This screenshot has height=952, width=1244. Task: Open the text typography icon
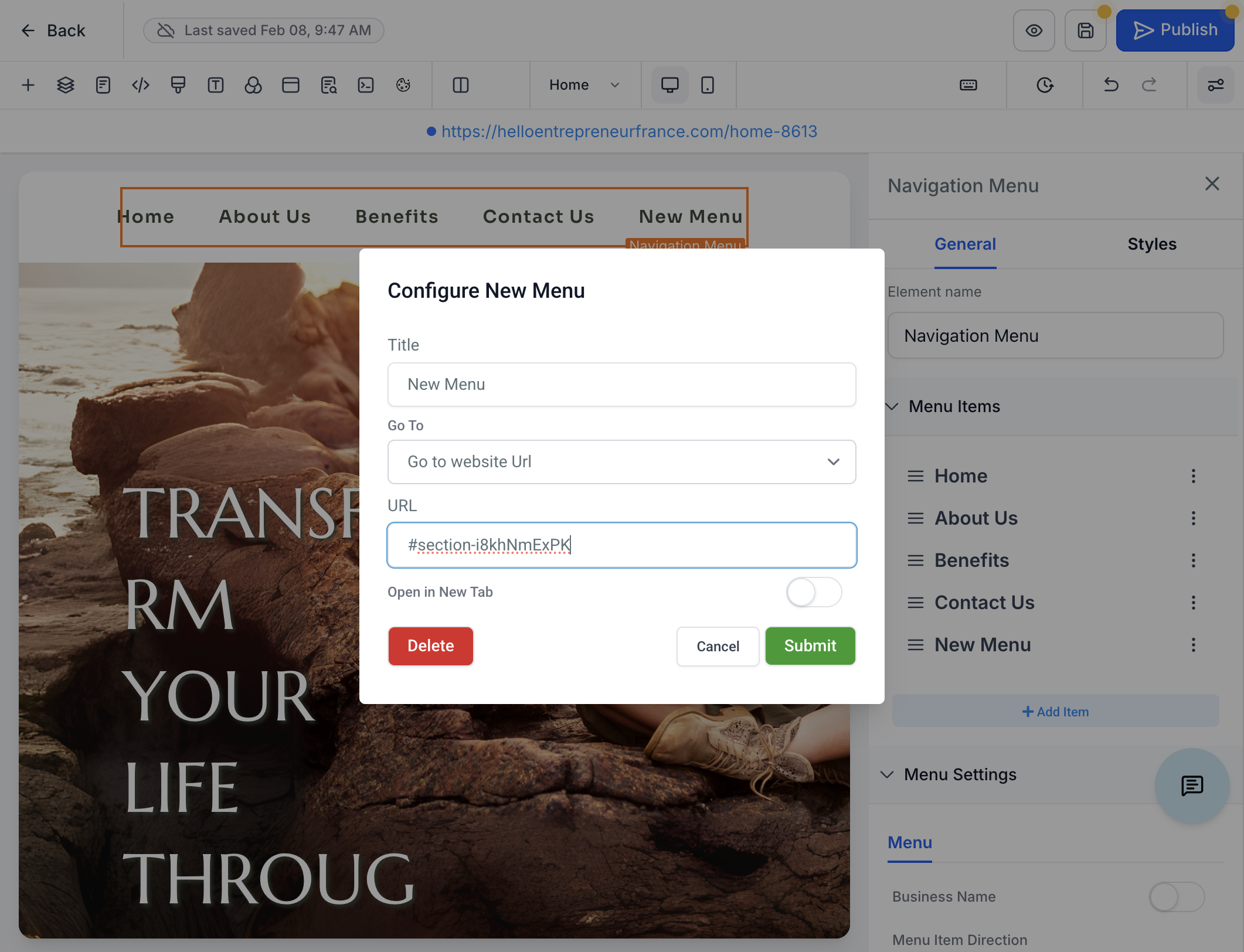[x=216, y=85]
